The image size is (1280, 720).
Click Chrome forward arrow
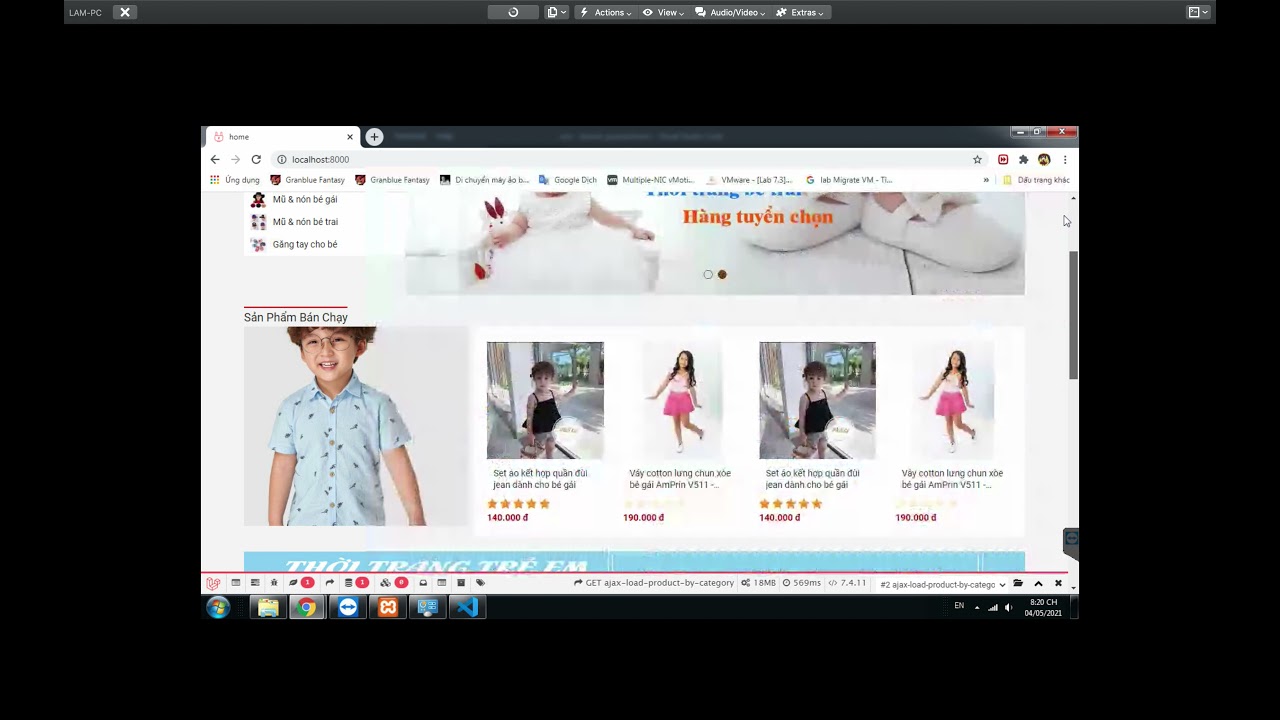click(x=235, y=159)
